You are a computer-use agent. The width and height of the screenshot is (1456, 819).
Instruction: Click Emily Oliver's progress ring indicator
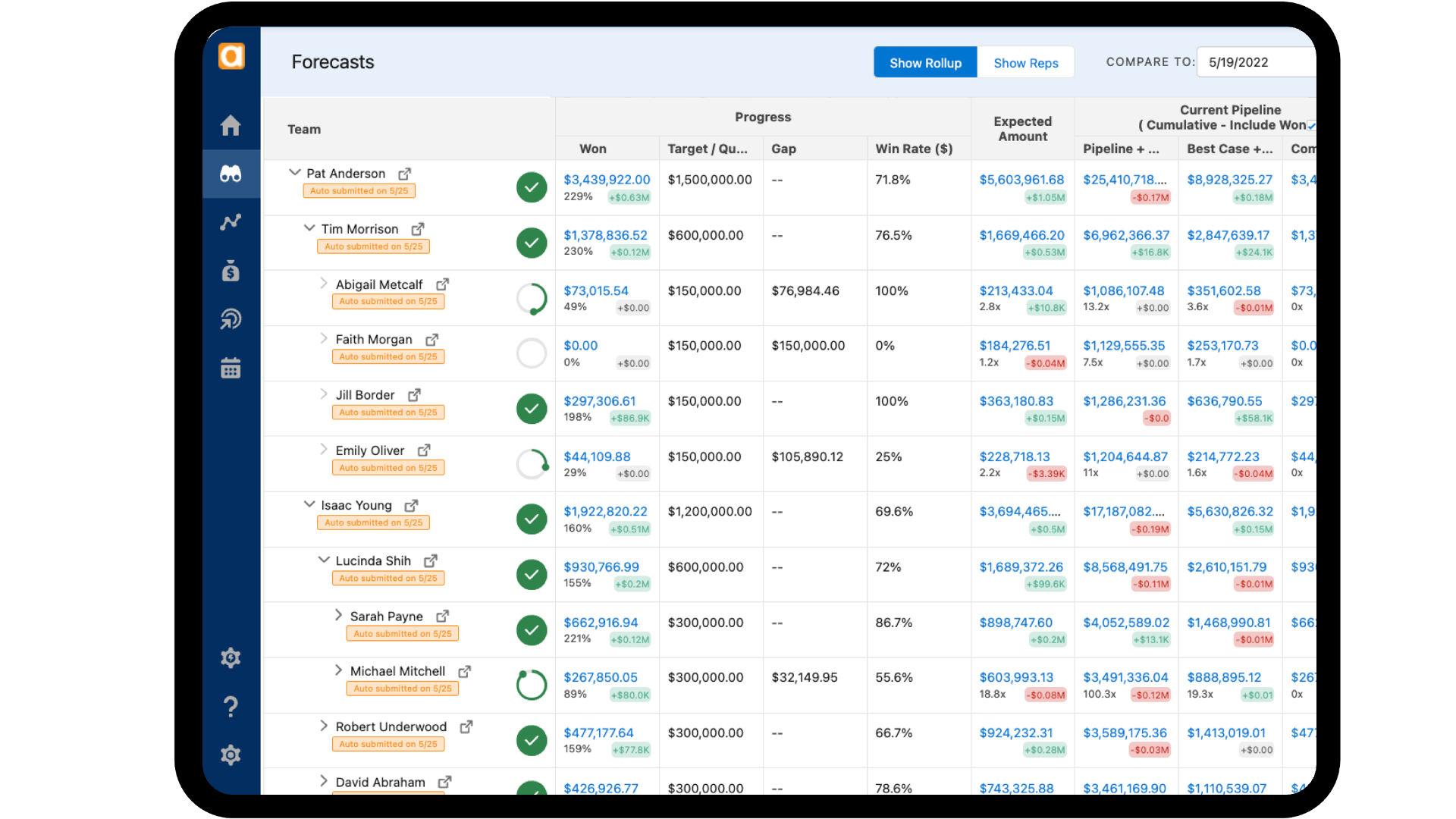532,464
